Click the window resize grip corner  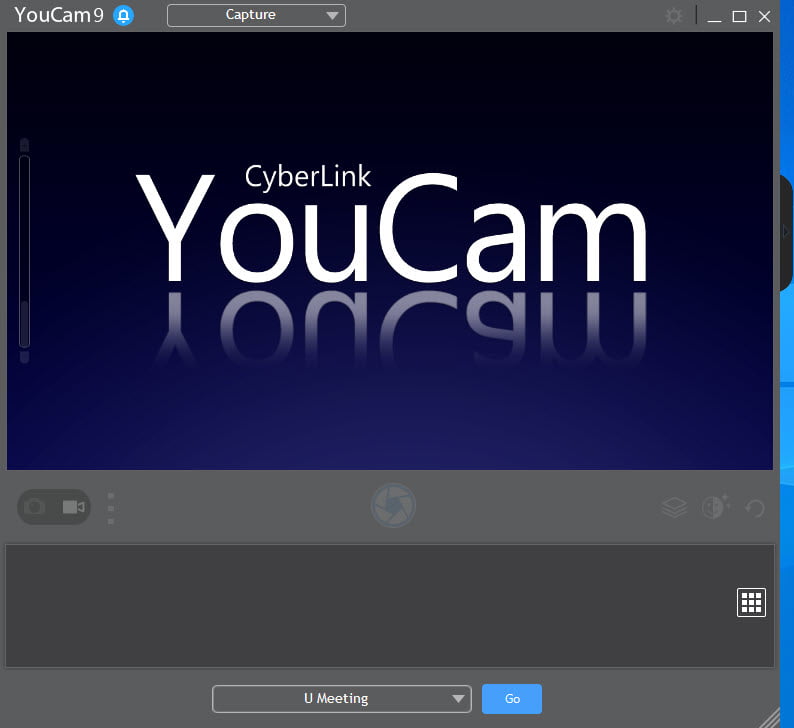[770, 718]
